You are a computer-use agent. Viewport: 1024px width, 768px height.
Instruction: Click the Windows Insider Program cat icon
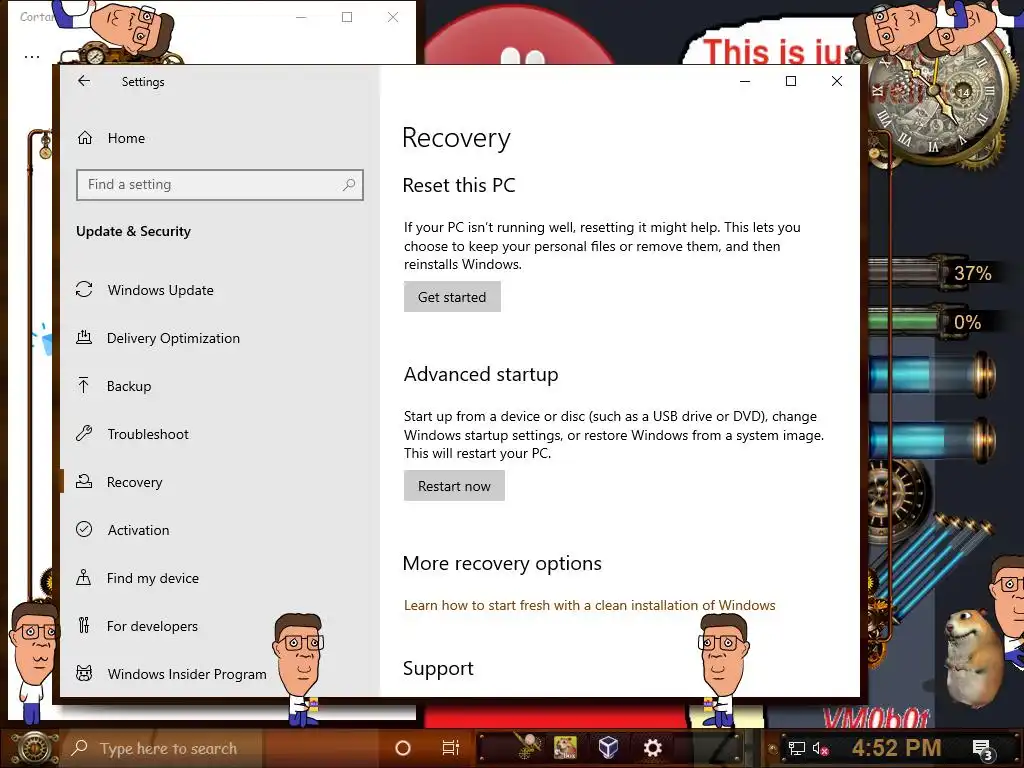tap(84, 673)
